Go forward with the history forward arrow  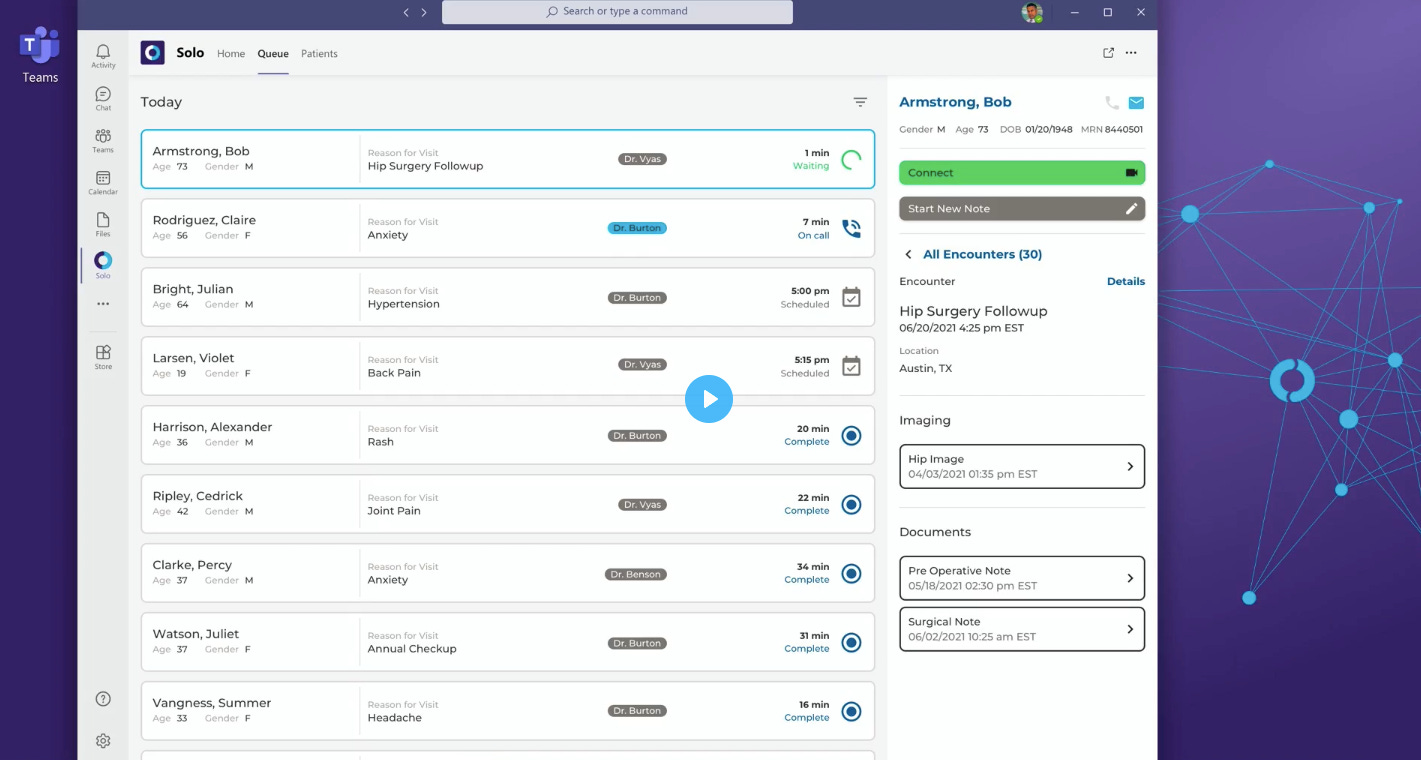click(x=424, y=12)
